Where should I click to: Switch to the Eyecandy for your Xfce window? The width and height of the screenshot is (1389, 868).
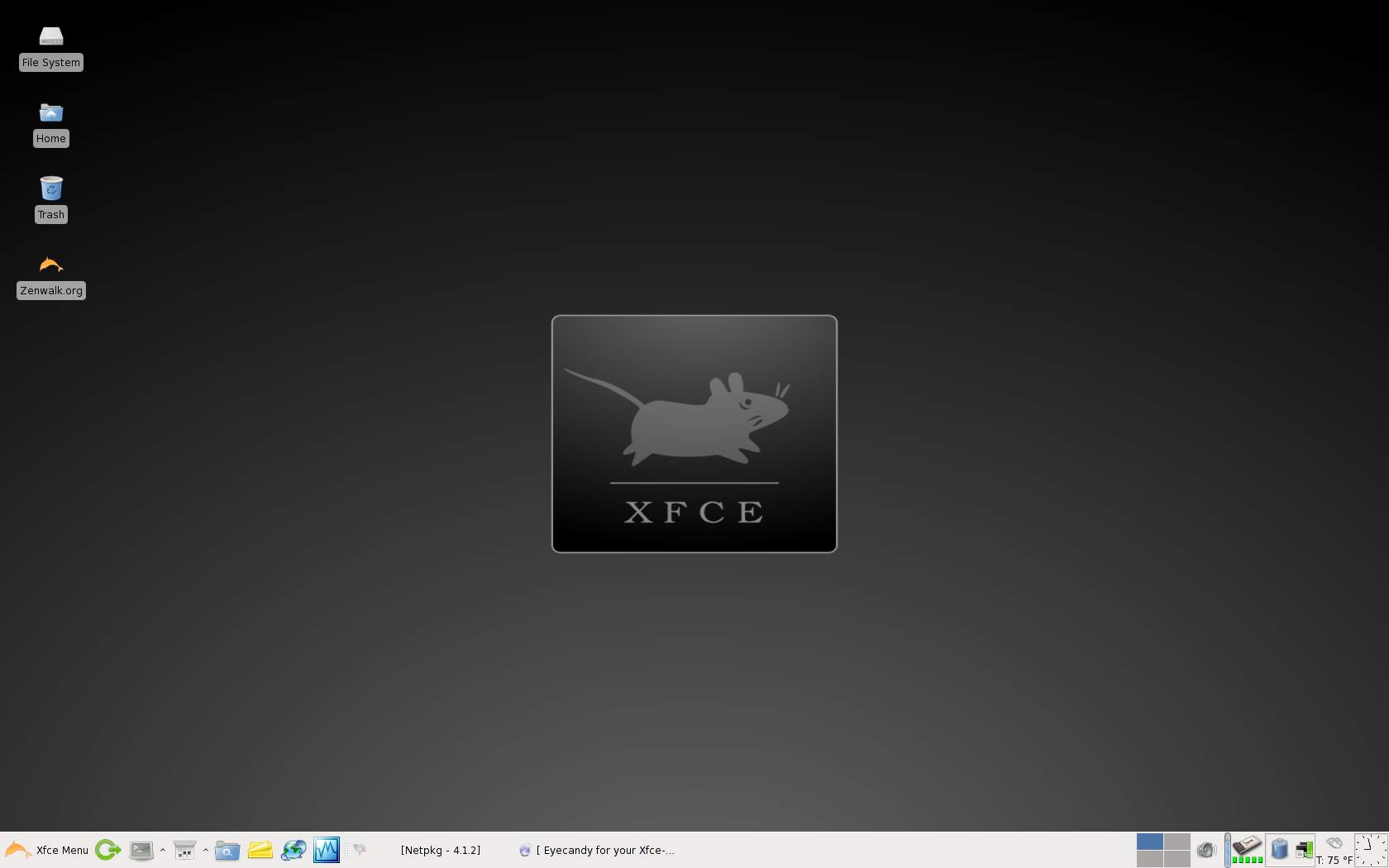point(597,850)
